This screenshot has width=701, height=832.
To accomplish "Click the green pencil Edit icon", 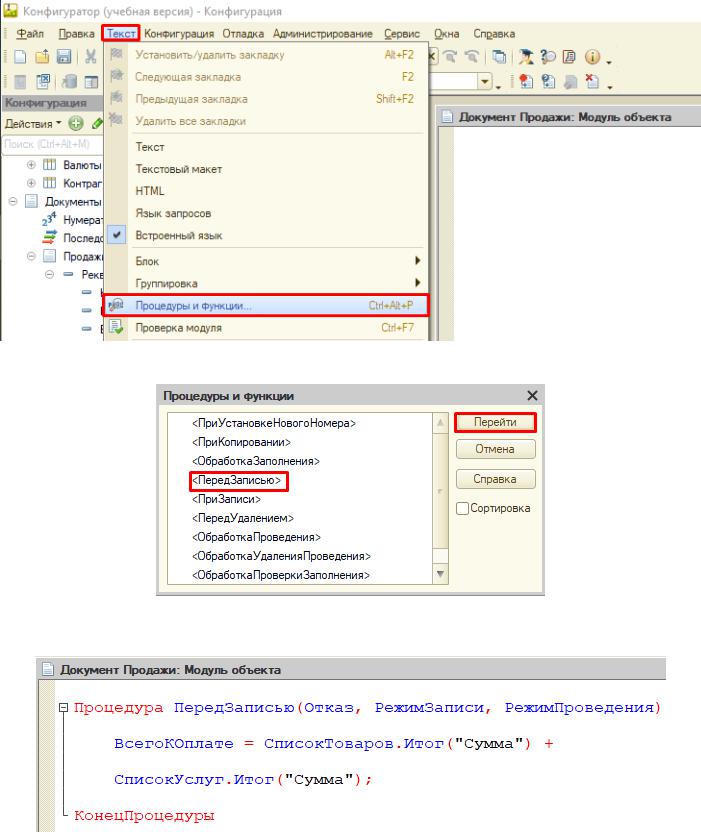I will pyautogui.click(x=97, y=124).
